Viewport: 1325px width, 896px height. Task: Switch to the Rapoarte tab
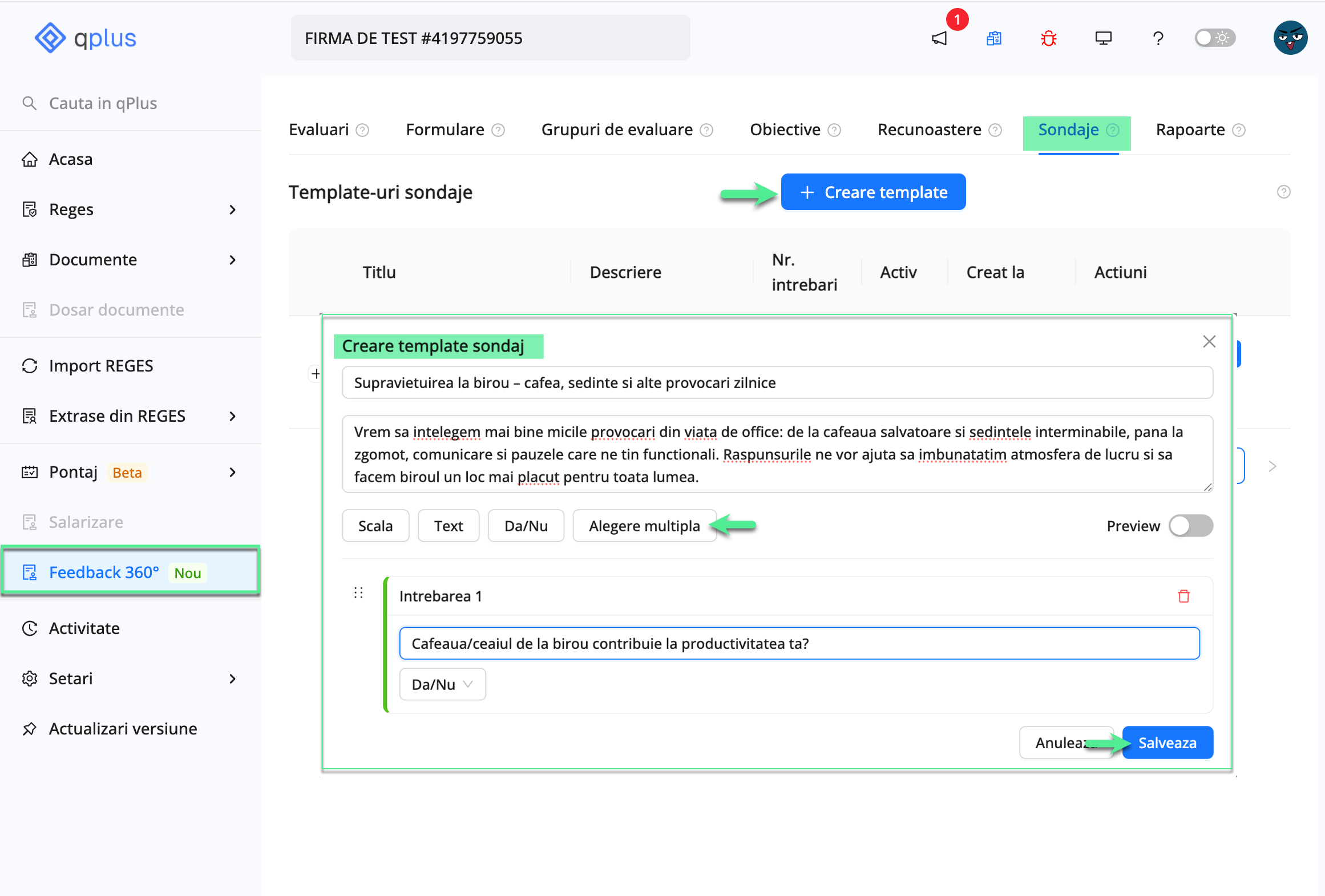(1190, 130)
